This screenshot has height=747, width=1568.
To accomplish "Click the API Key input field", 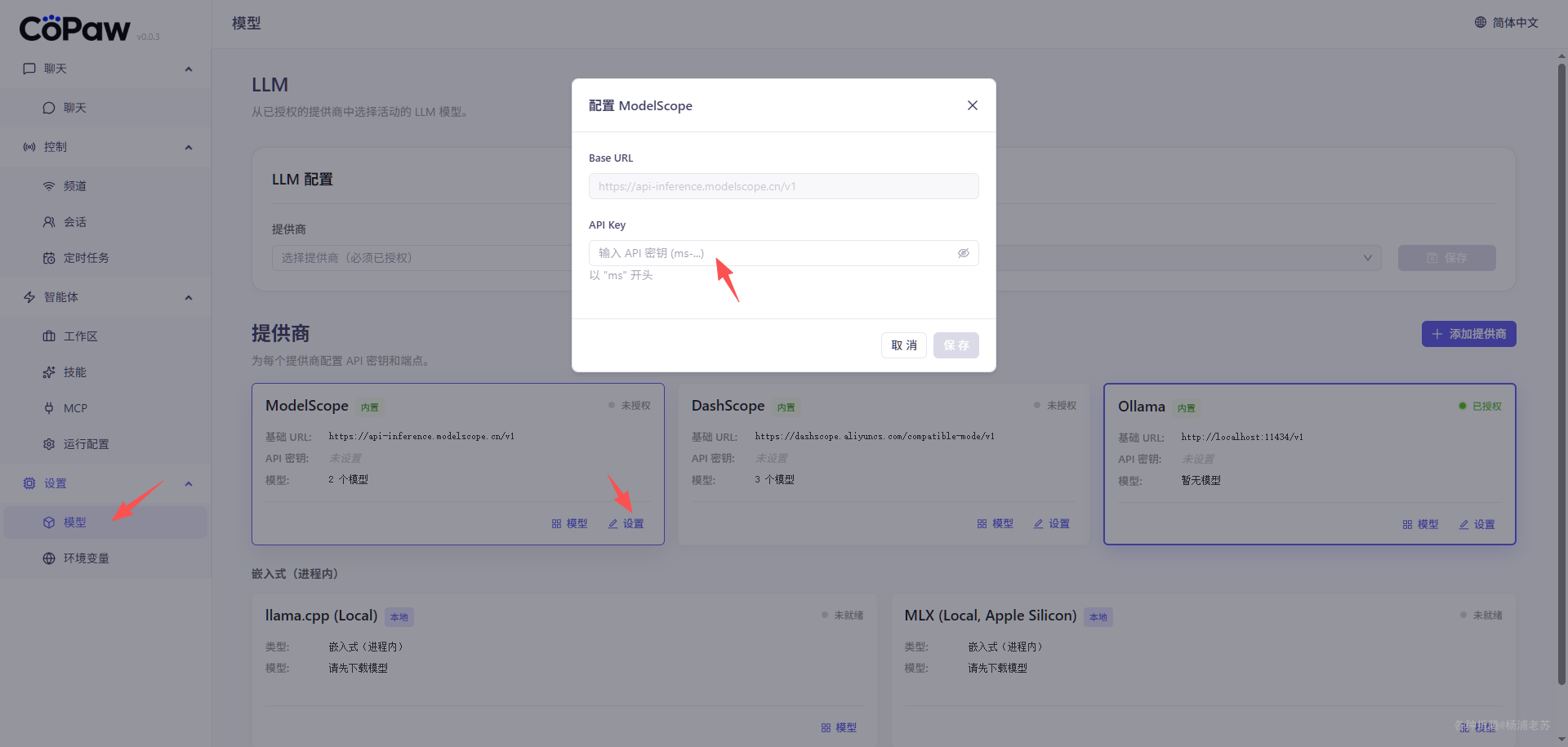I will 784,253.
